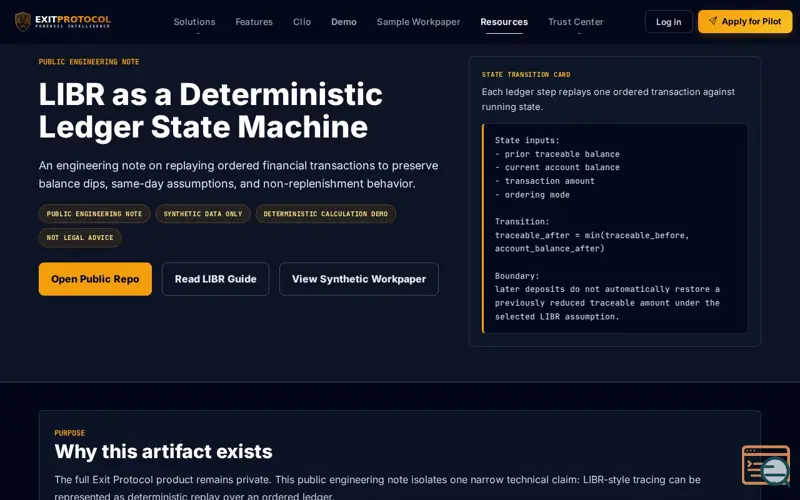Click the paper plane icon in Apply for Pilot
This screenshot has width=800, height=500.
tap(713, 21)
